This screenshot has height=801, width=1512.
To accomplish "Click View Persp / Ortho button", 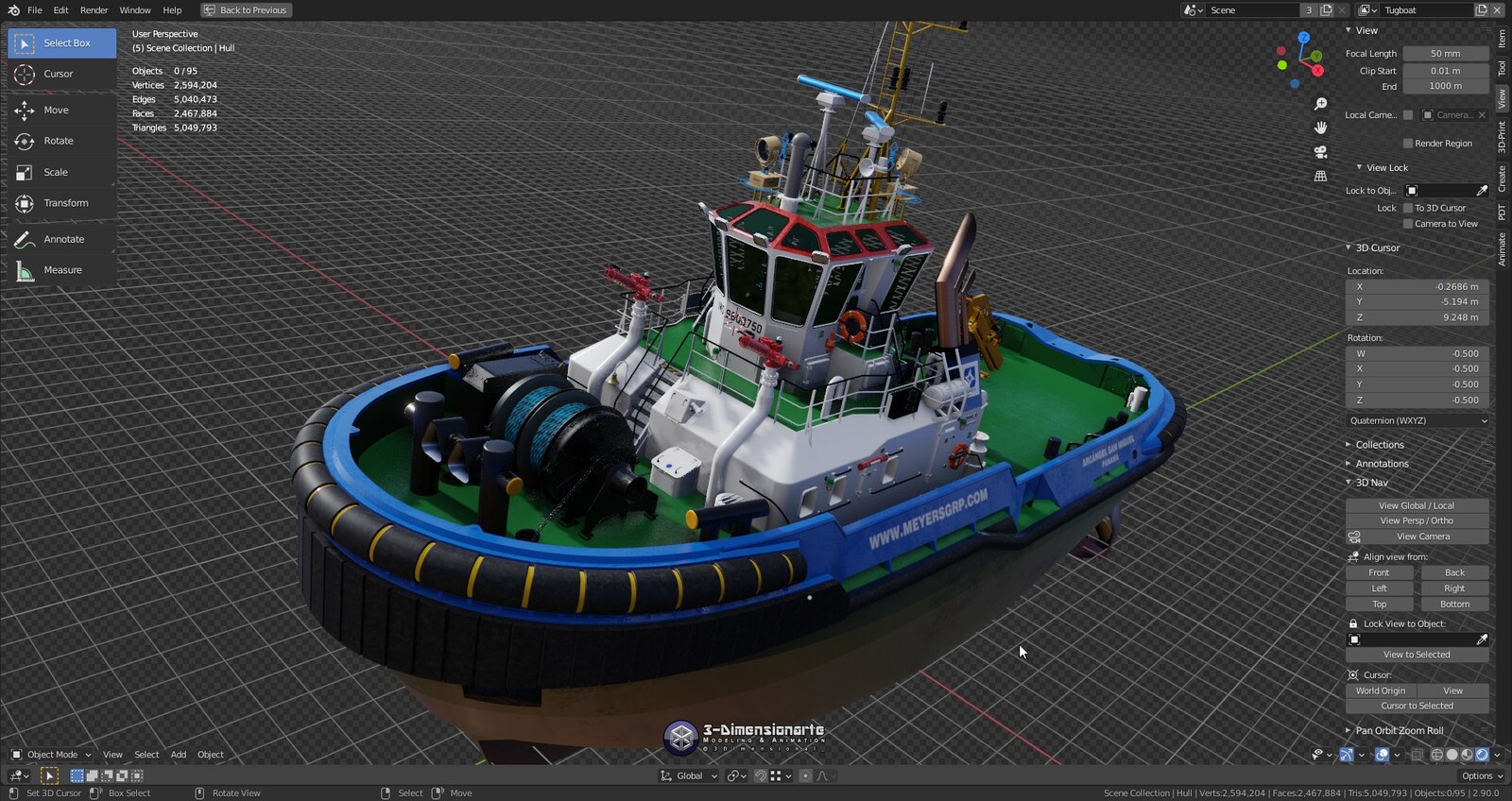I will tap(1417, 521).
